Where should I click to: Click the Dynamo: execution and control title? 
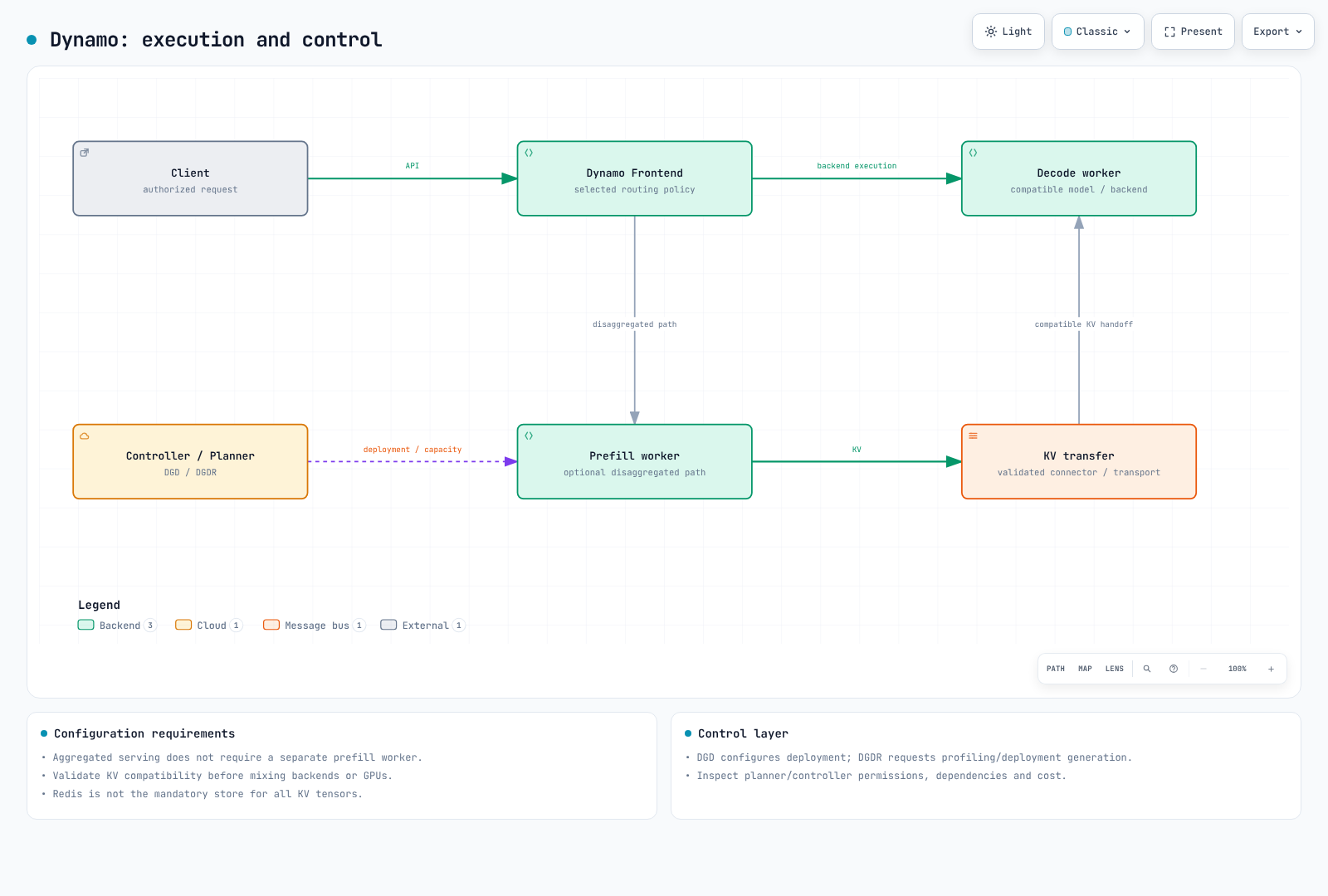216,40
